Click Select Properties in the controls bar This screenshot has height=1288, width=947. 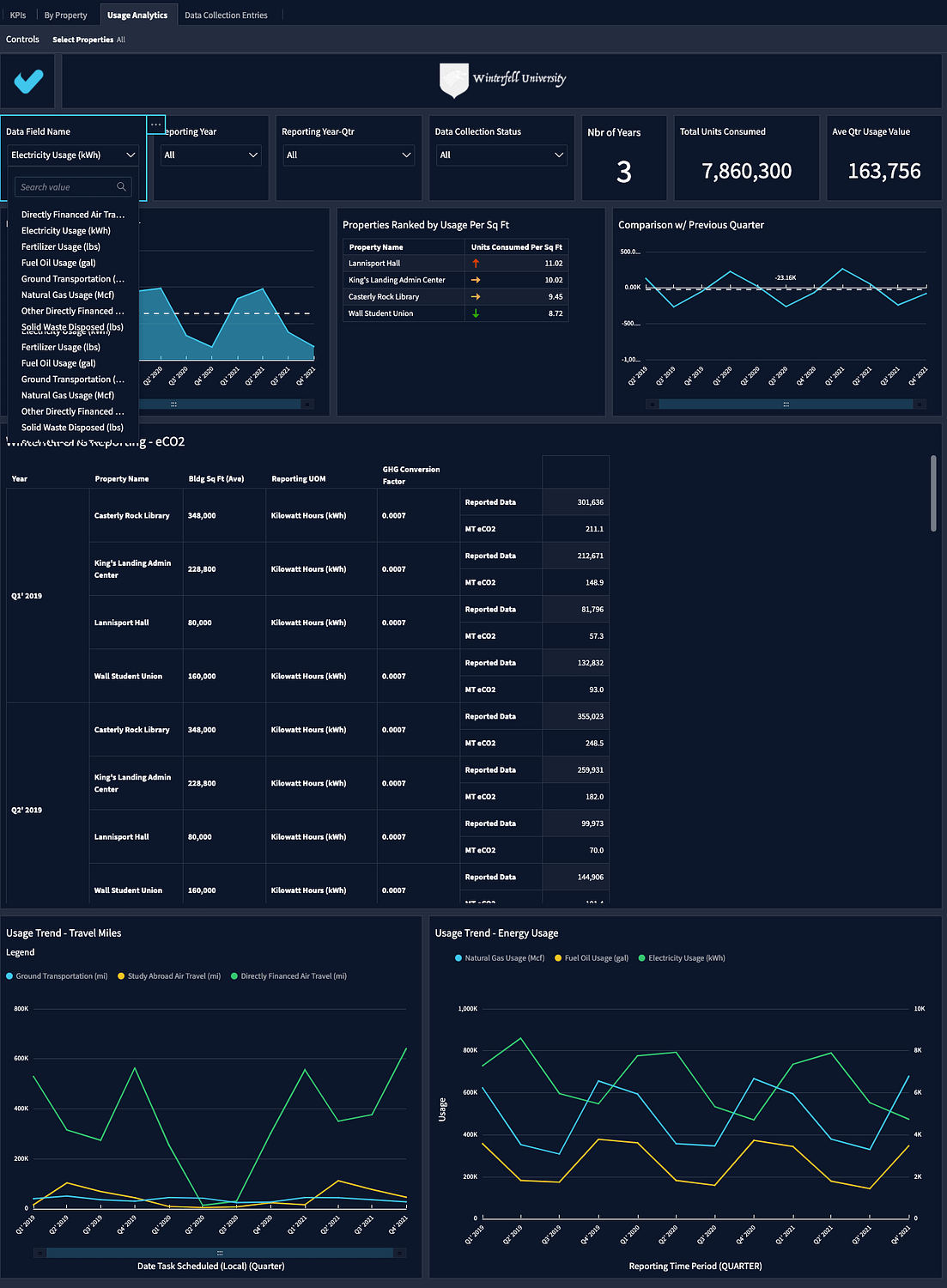click(82, 39)
